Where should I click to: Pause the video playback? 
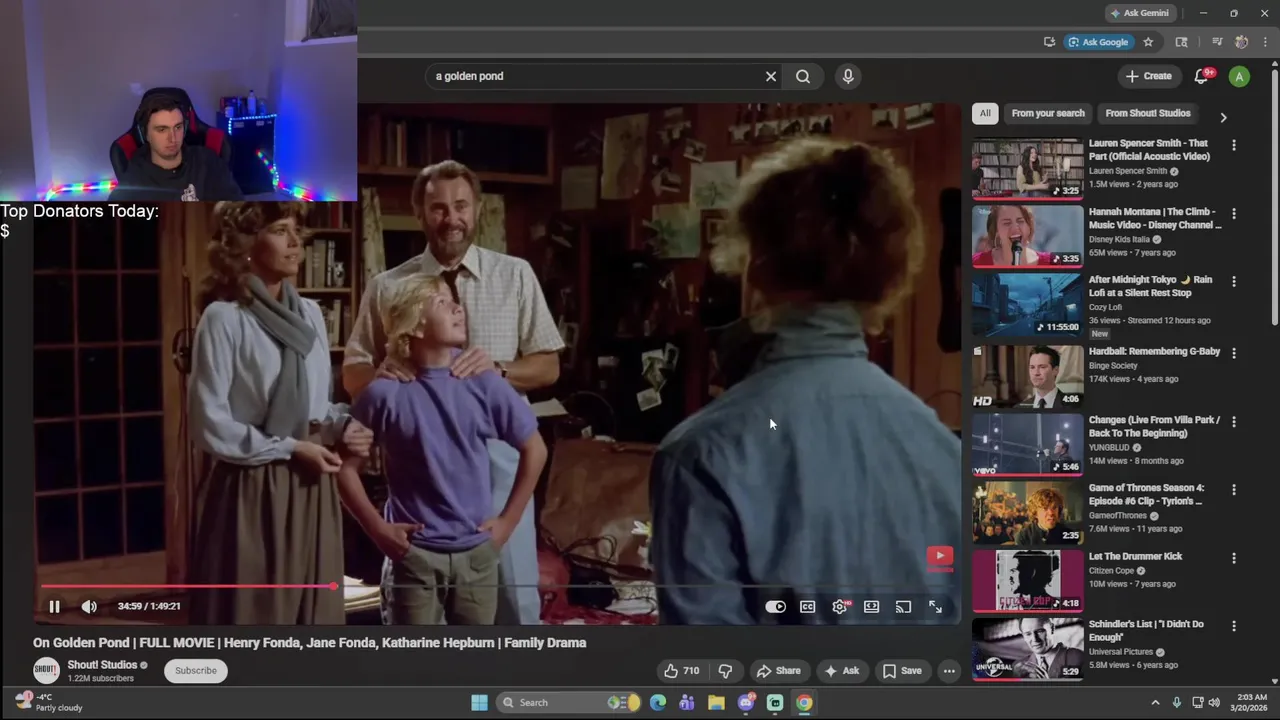[x=54, y=606]
